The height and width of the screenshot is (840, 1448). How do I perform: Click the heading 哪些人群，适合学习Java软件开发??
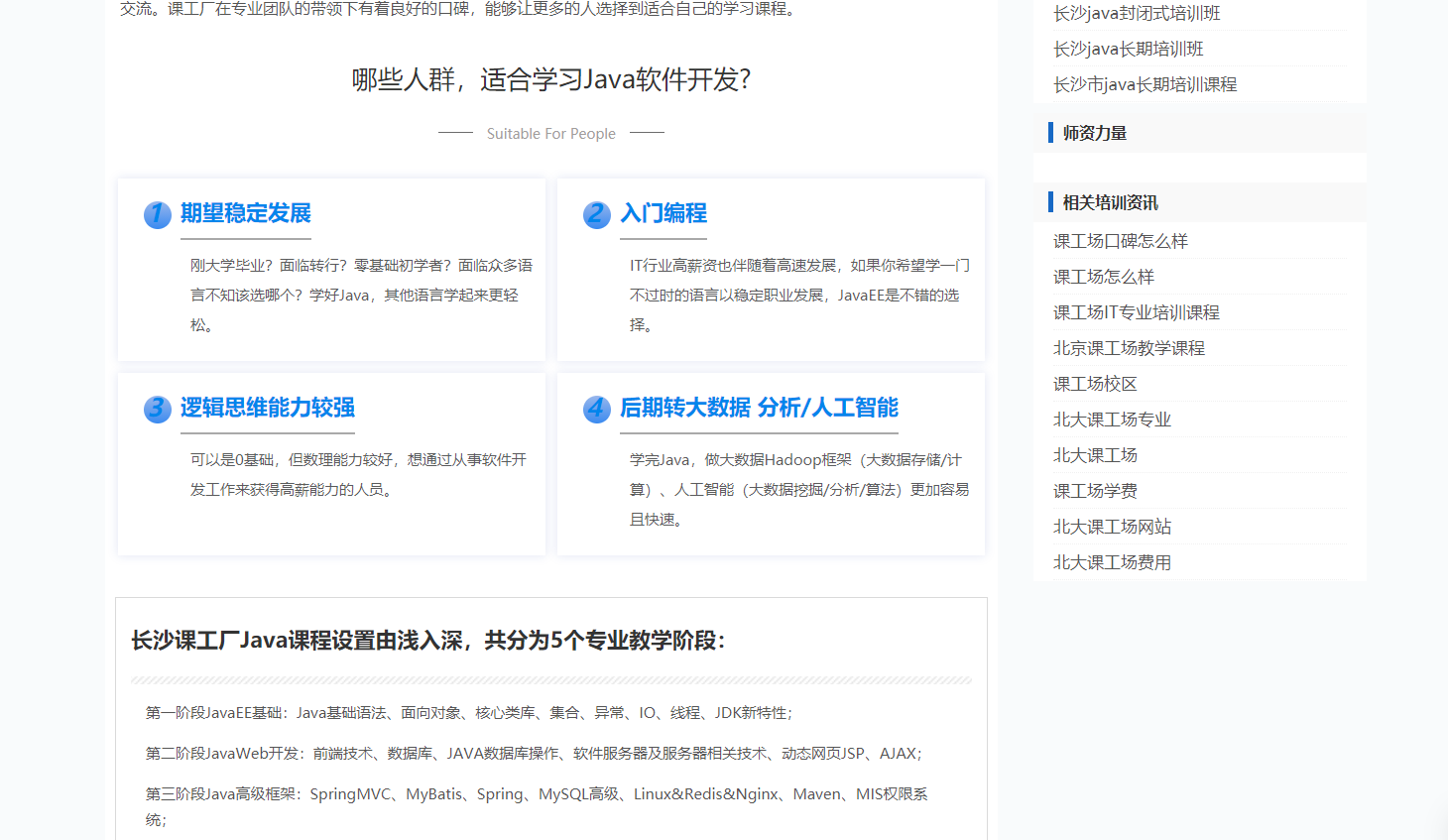coord(551,79)
